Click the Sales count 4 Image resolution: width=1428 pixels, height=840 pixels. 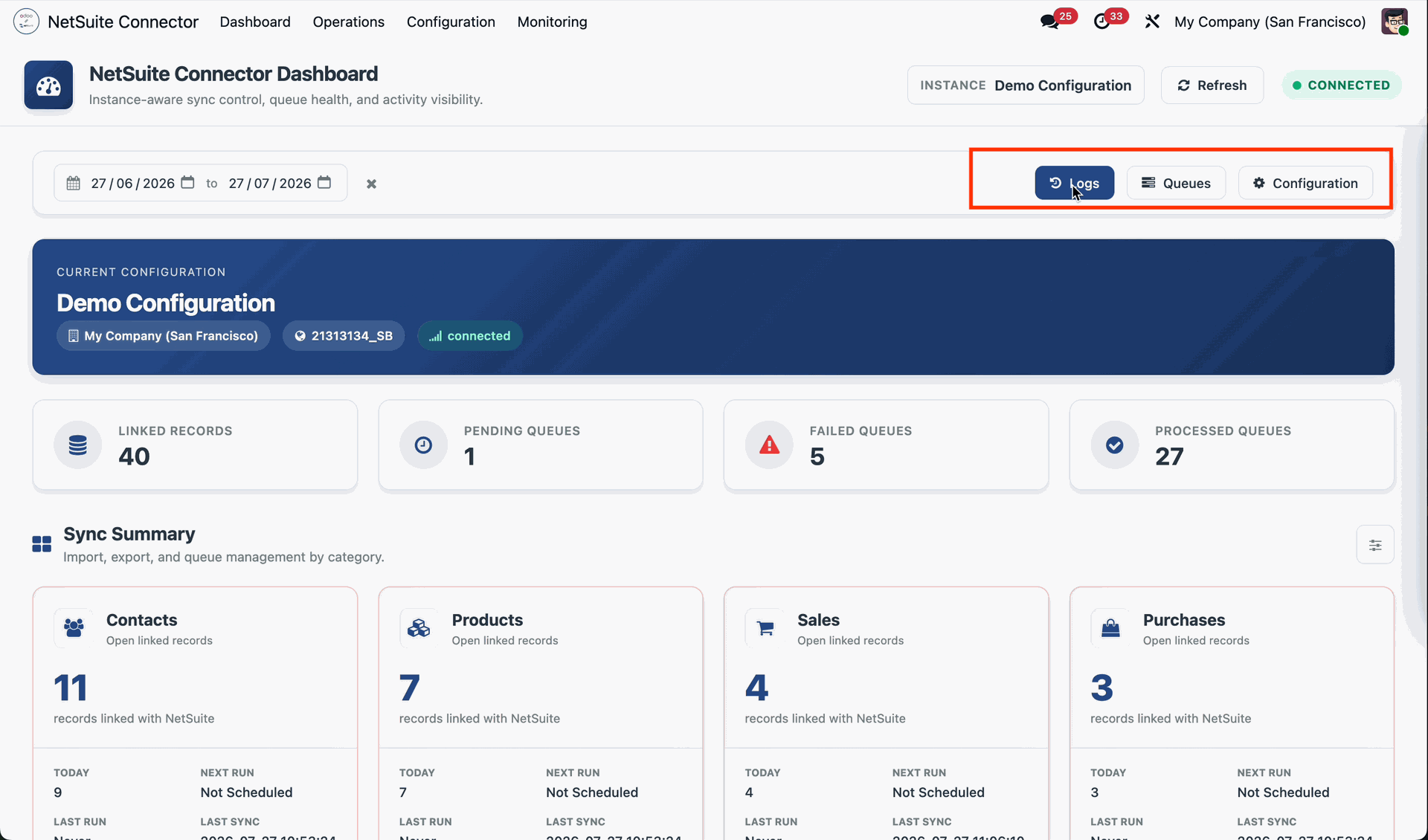756,688
